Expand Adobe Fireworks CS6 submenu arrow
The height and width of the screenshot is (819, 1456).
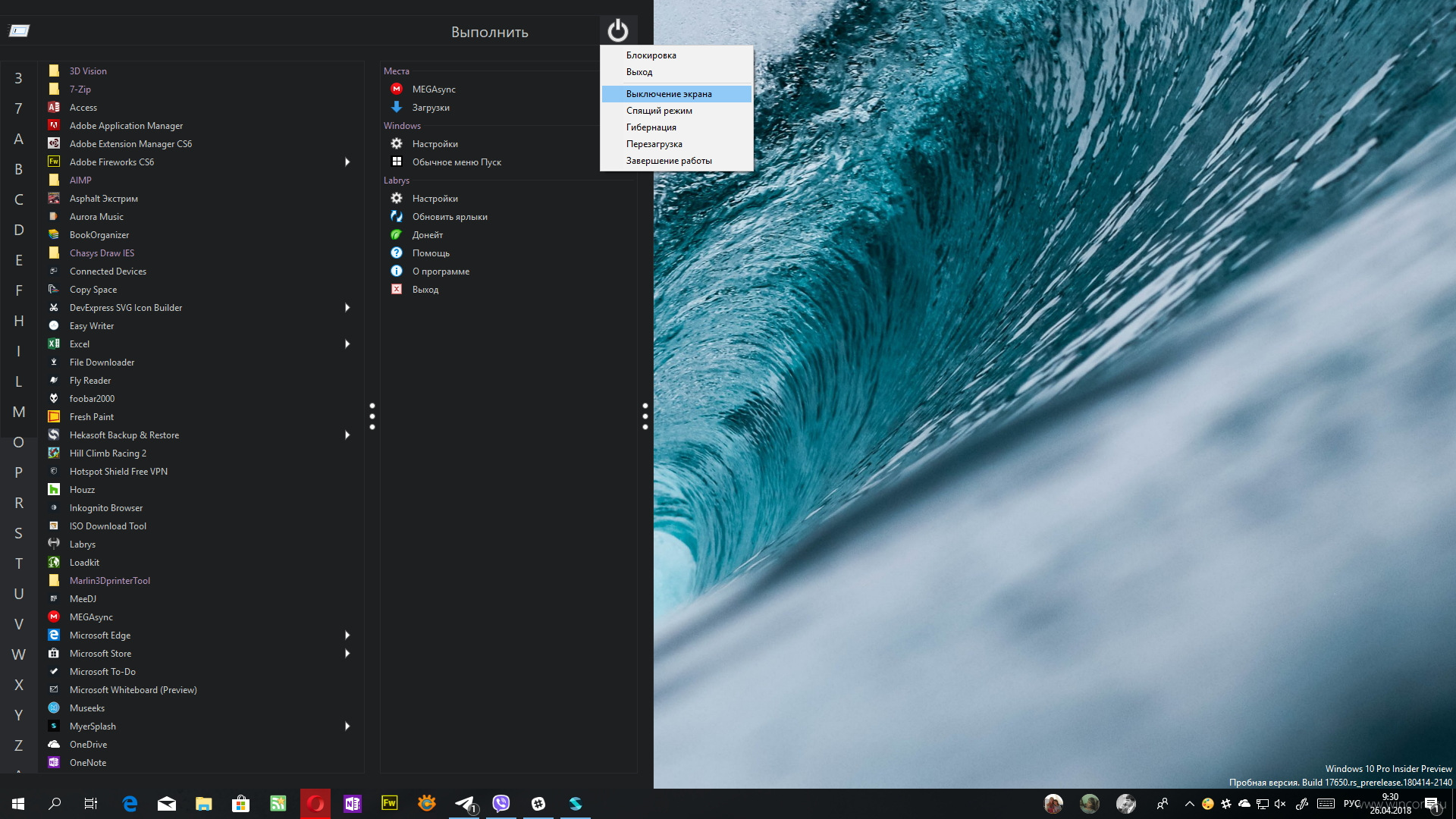pos(347,162)
